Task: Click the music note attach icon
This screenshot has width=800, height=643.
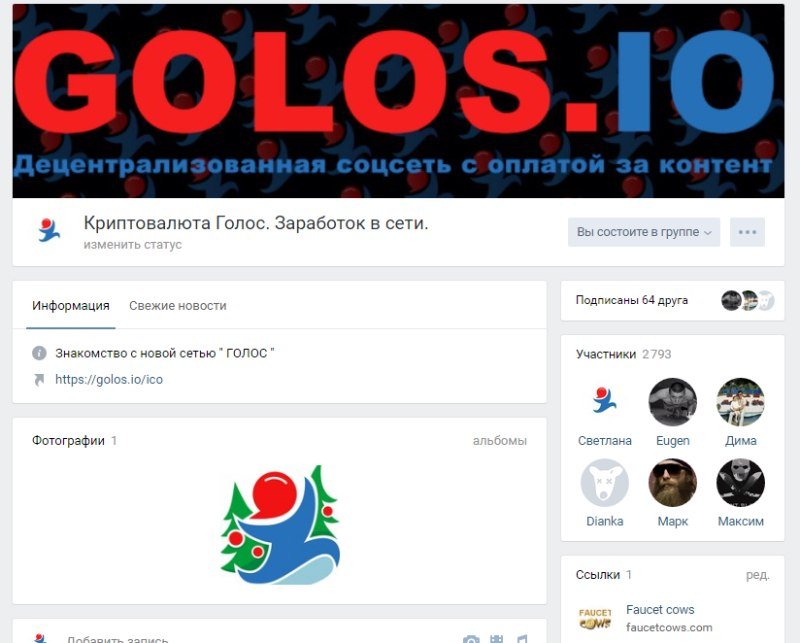Action: click(521, 639)
